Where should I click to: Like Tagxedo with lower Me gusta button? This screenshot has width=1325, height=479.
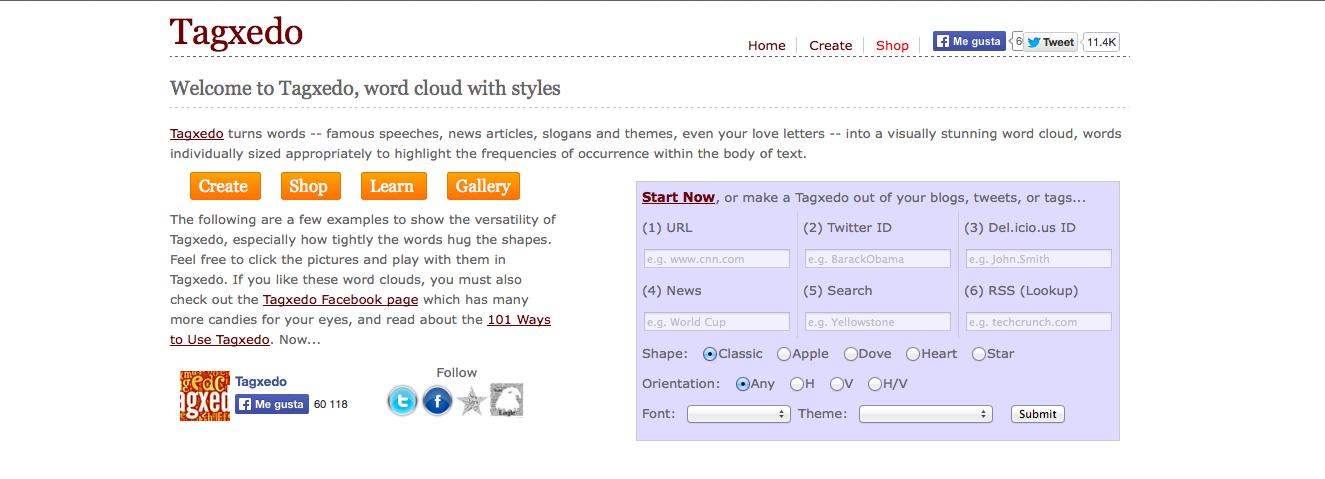[x=272, y=404]
